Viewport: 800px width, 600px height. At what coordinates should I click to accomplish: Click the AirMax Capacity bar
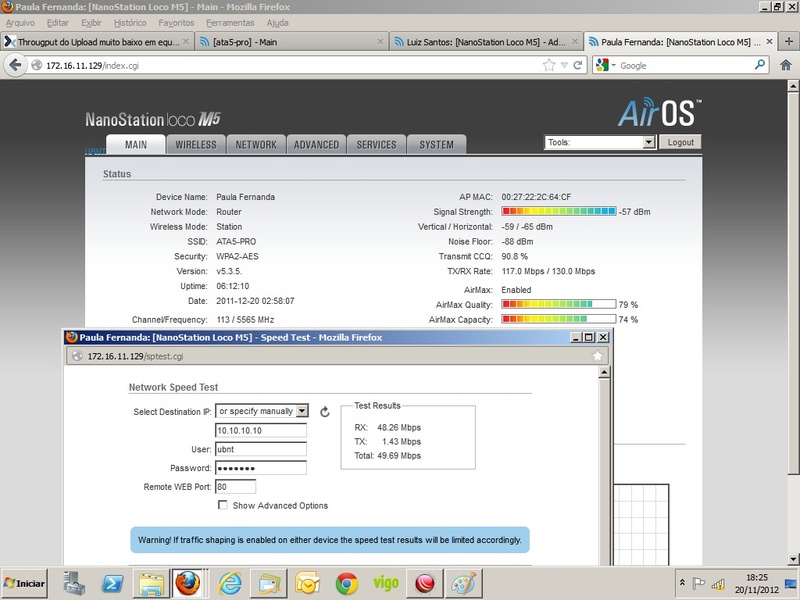[x=559, y=319]
